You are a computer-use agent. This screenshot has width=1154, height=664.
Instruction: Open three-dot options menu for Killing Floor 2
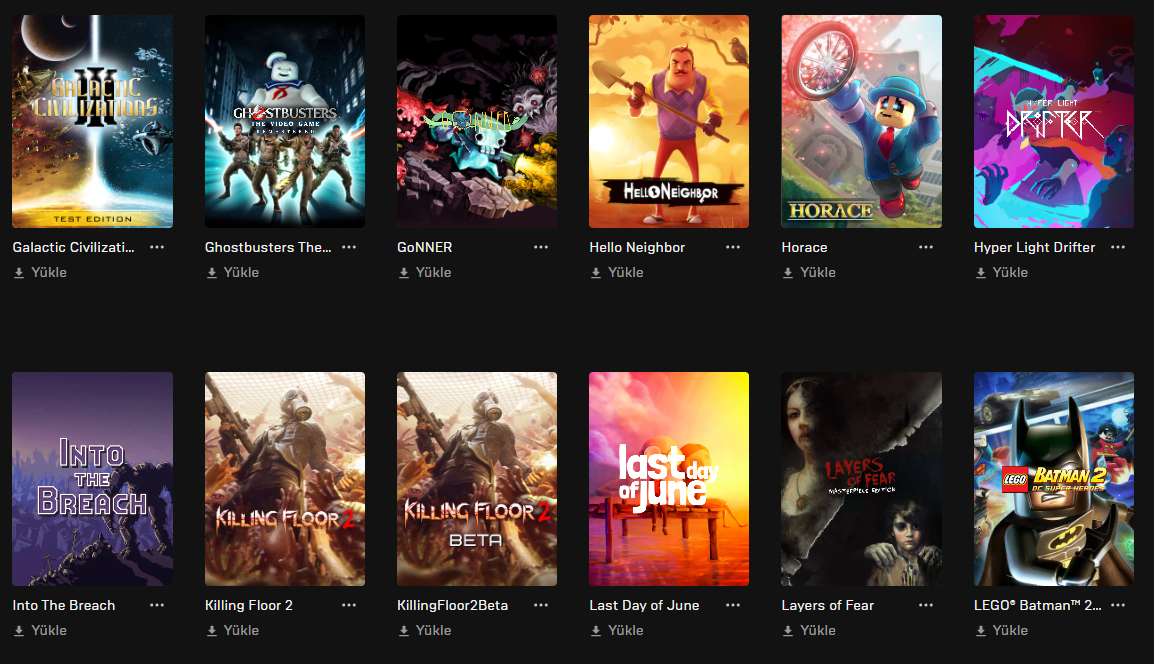coord(349,605)
